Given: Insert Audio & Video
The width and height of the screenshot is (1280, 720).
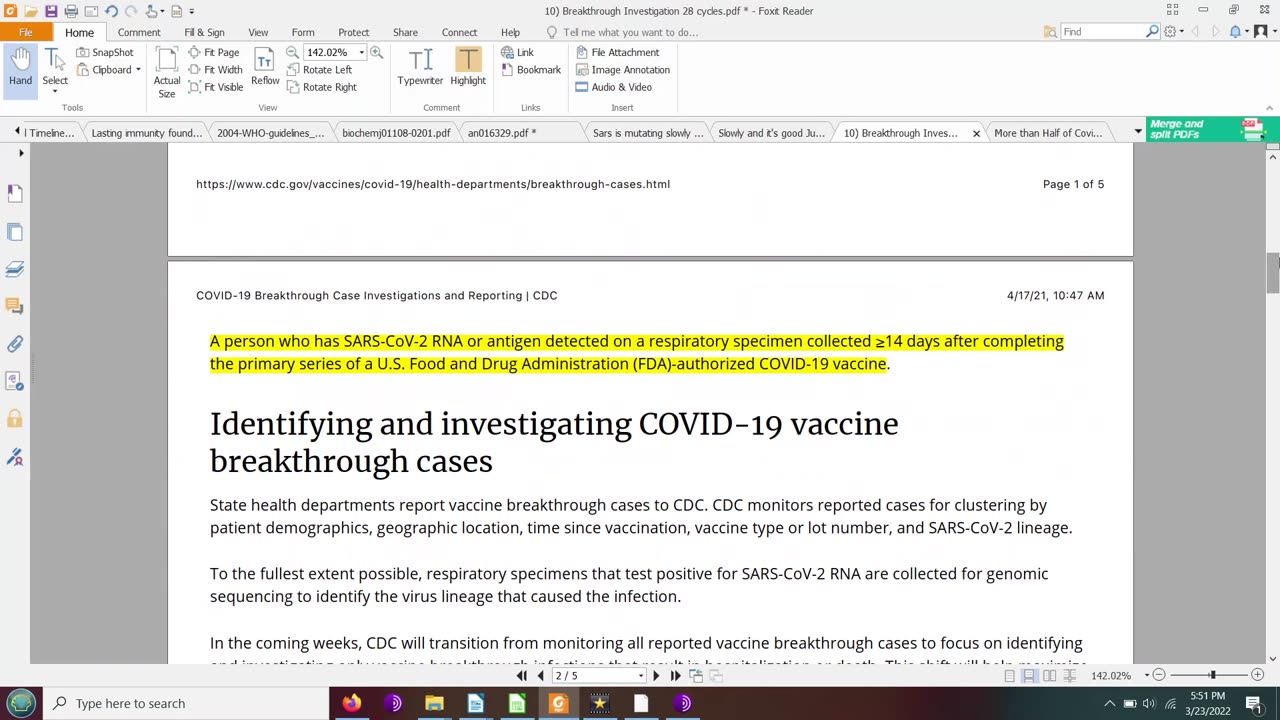Looking at the screenshot, I should coord(613,87).
